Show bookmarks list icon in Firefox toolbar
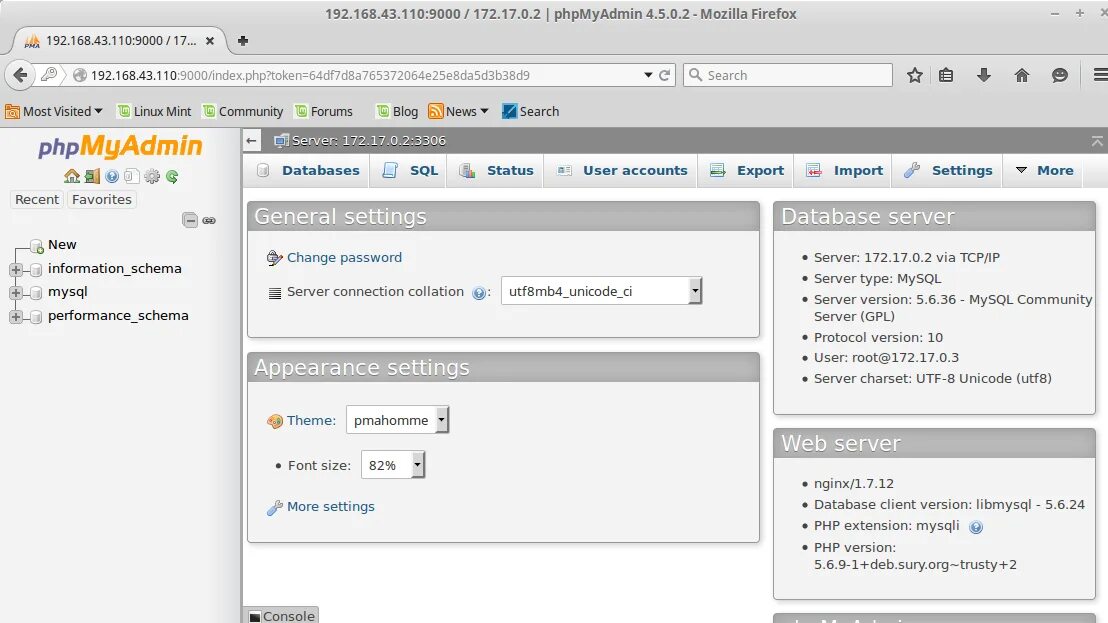 (946, 75)
